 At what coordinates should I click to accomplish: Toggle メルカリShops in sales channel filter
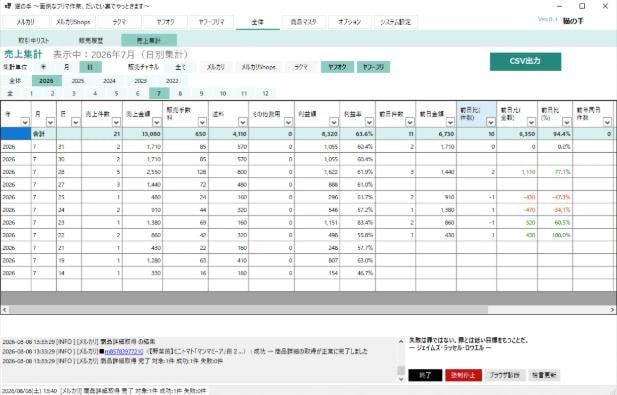click(x=258, y=67)
